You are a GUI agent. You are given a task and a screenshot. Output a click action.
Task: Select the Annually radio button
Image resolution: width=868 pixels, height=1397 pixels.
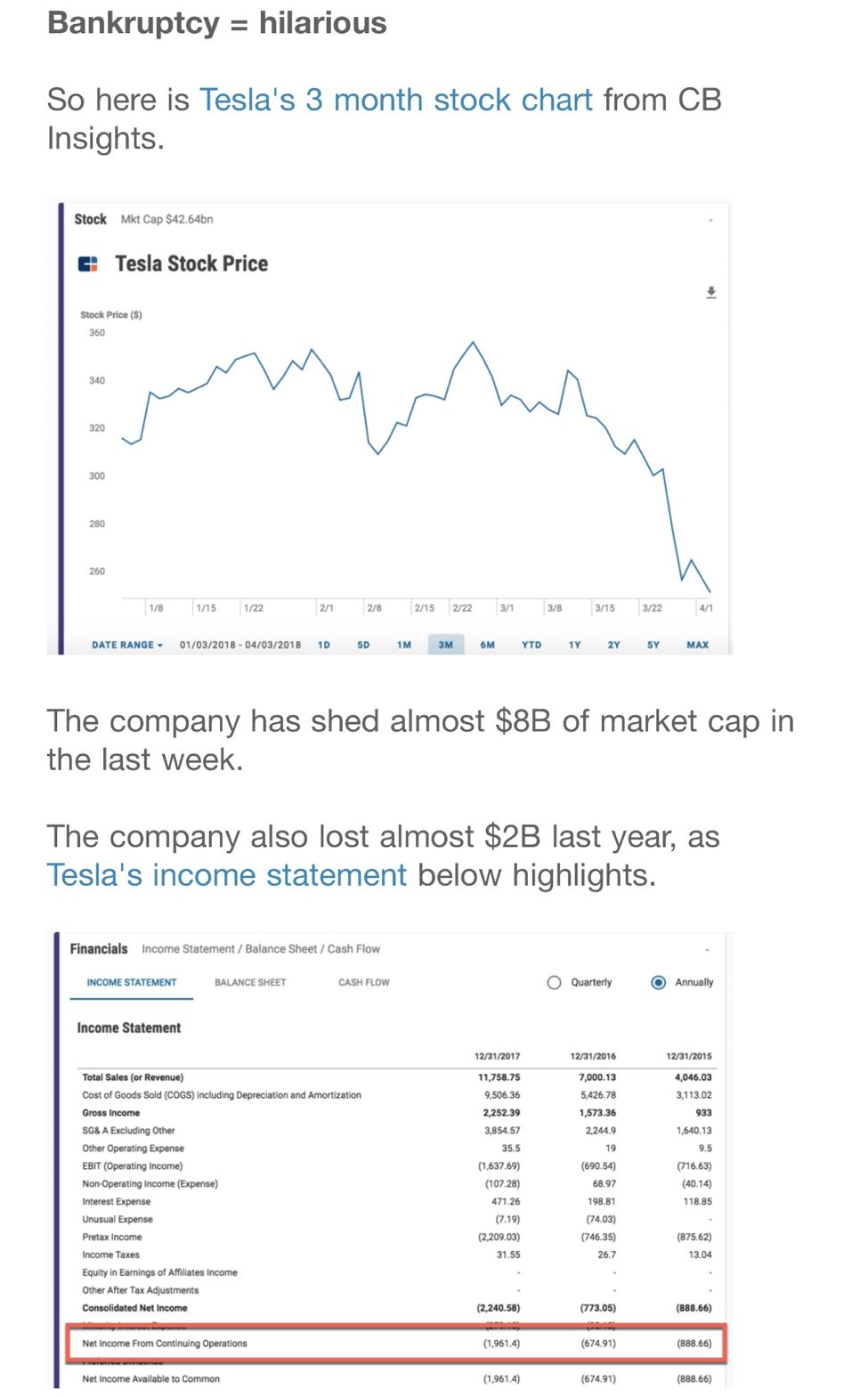coord(659,982)
